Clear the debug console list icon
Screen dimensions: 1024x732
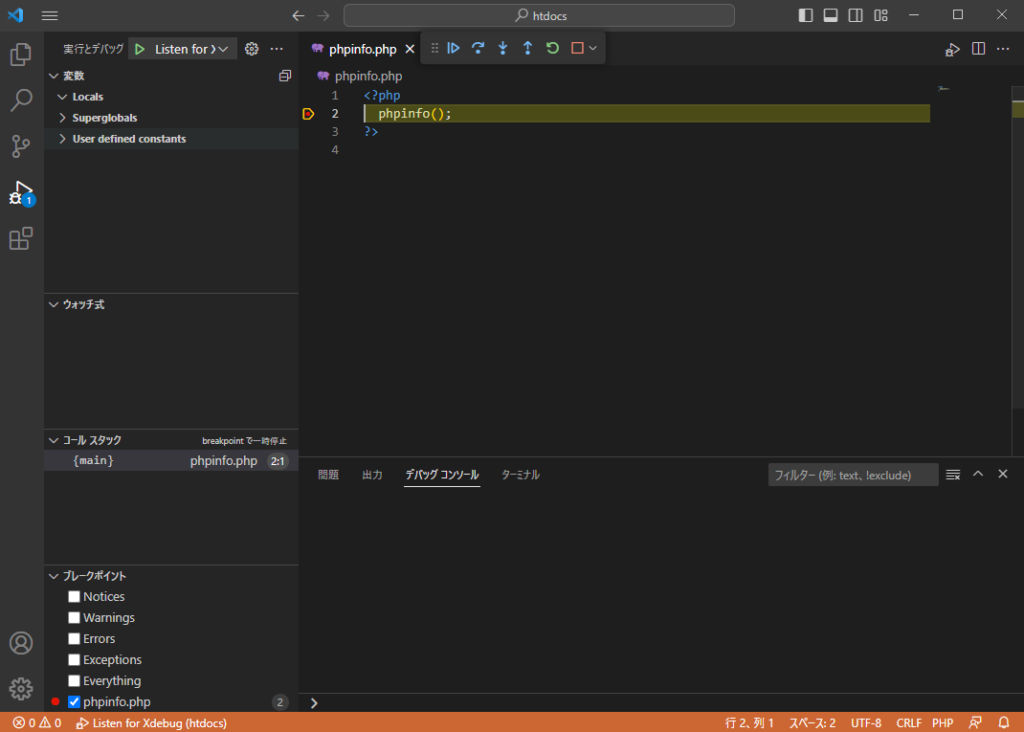click(x=953, y=475)
